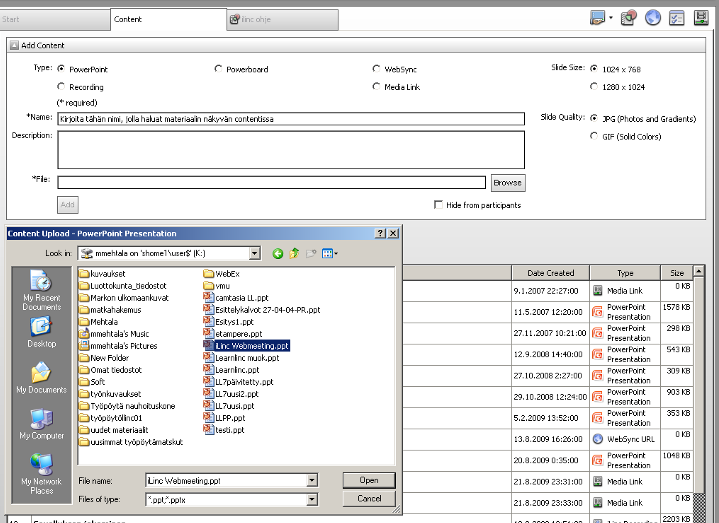Click in the Name text field

(x=291, y=119)
